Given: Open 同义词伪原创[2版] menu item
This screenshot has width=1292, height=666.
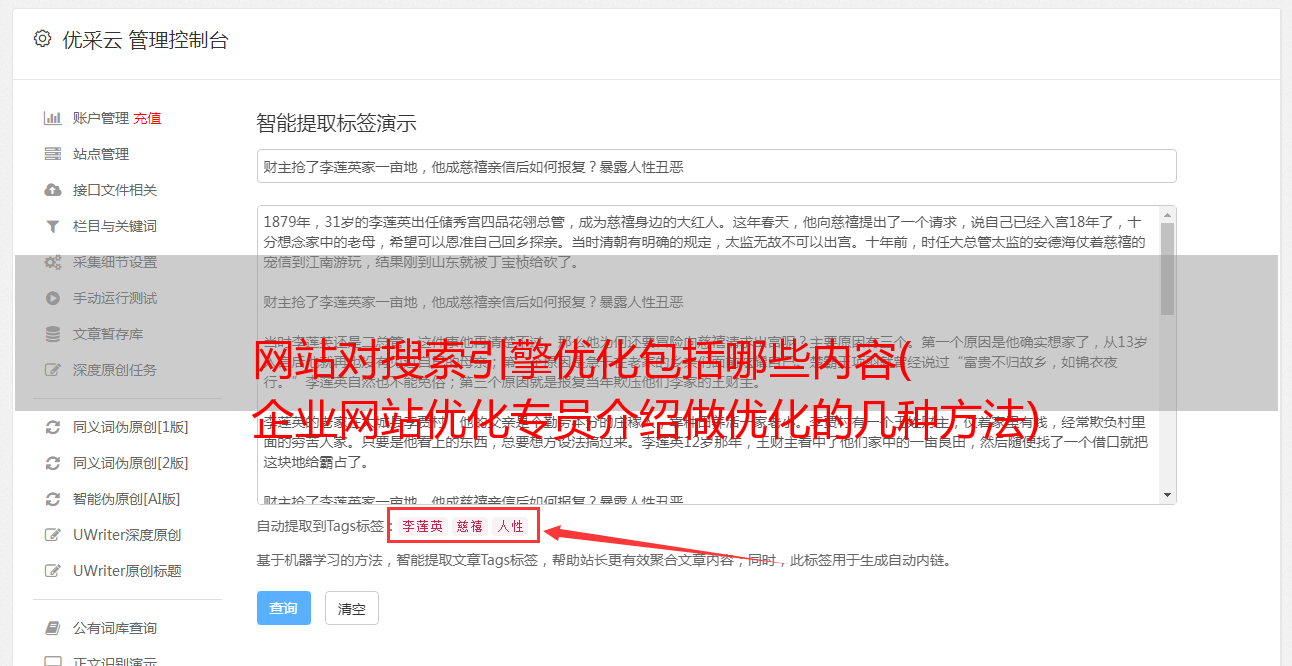Looking at the screenshot, I should point(130,463).
